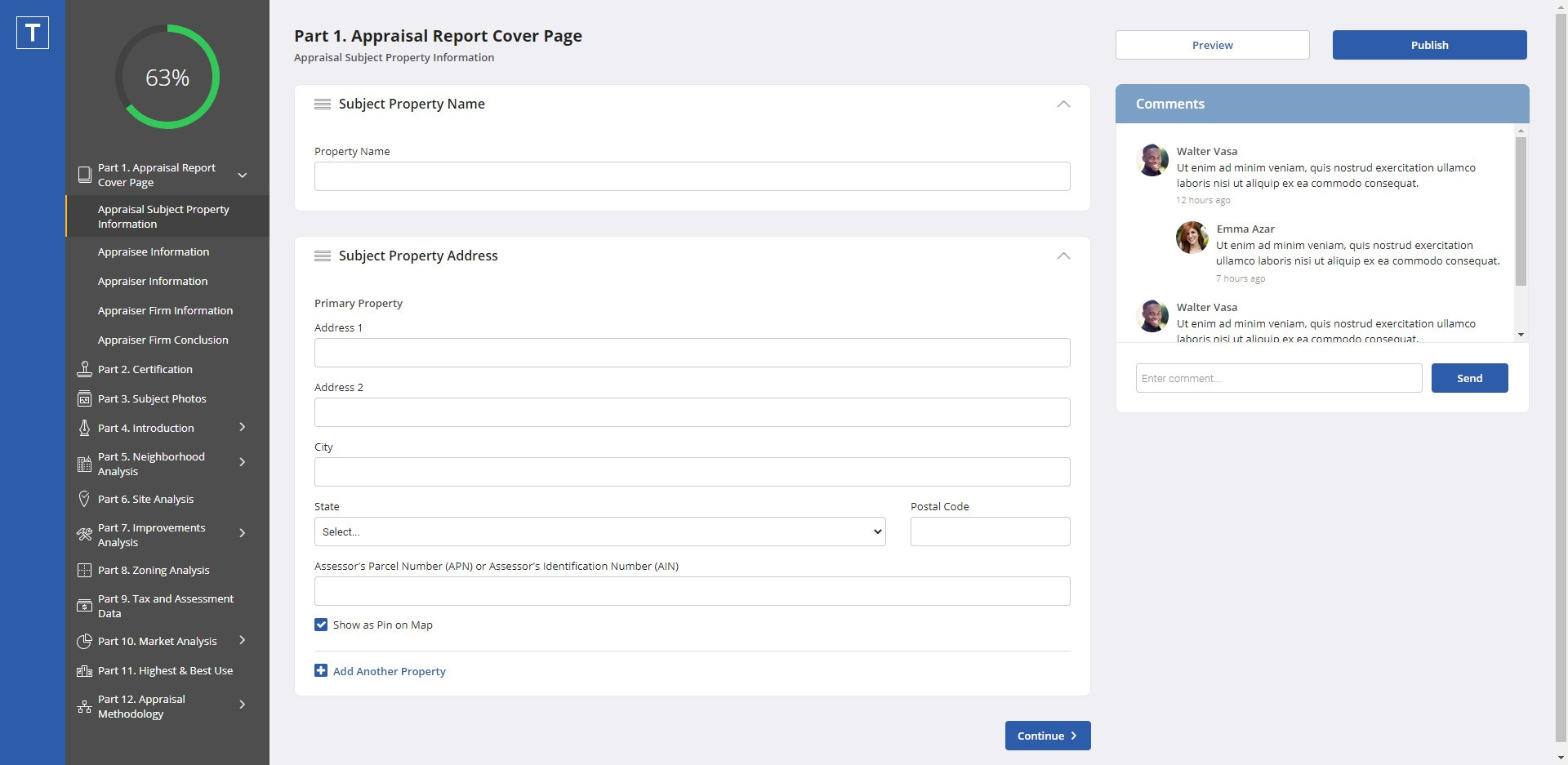Click the Part 11 Highest & Best Use icon
Image resolution: width=1568 pixels, height=765 pixels.
pos(84,670)
